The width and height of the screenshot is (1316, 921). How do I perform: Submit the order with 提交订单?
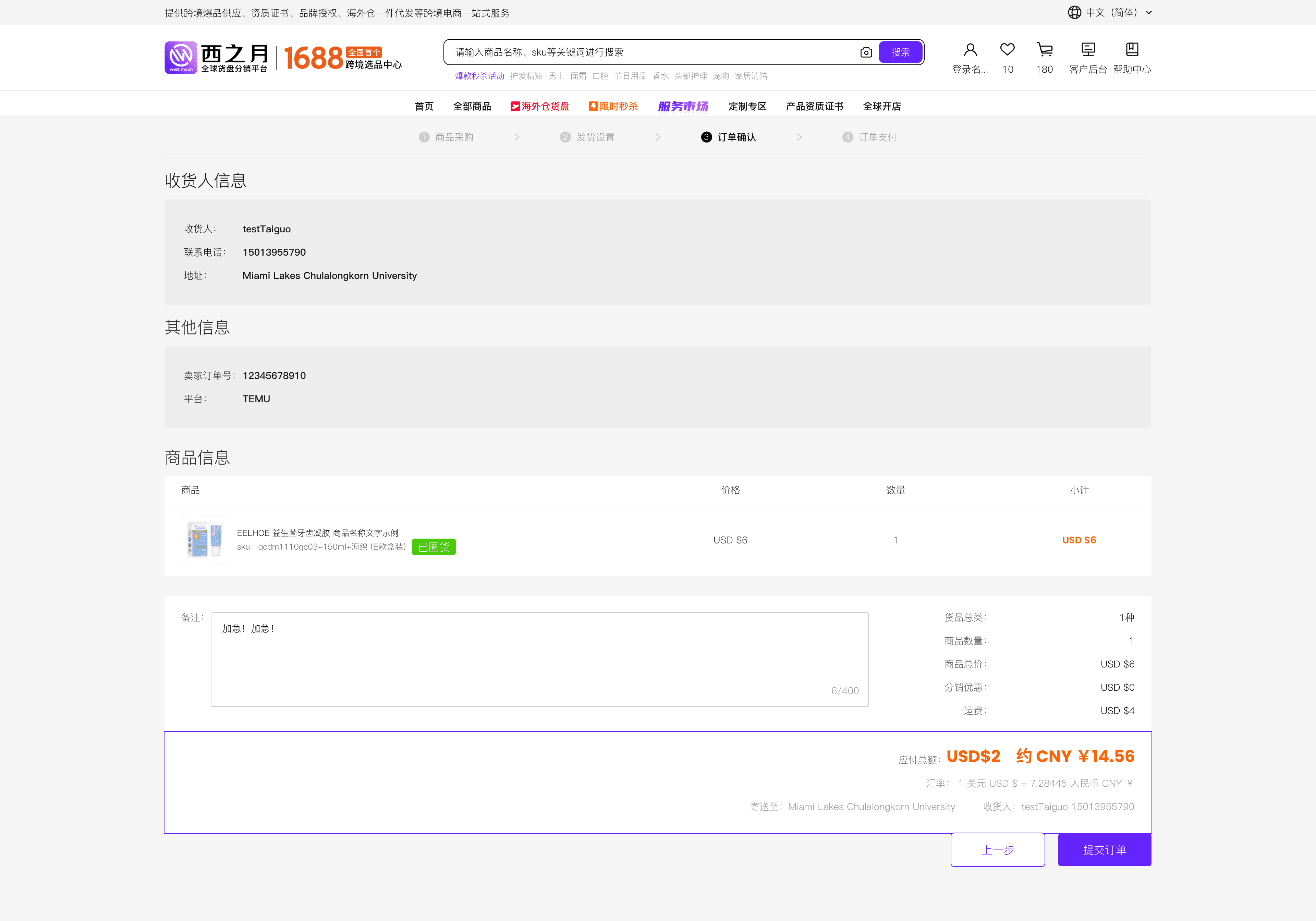1104,849
